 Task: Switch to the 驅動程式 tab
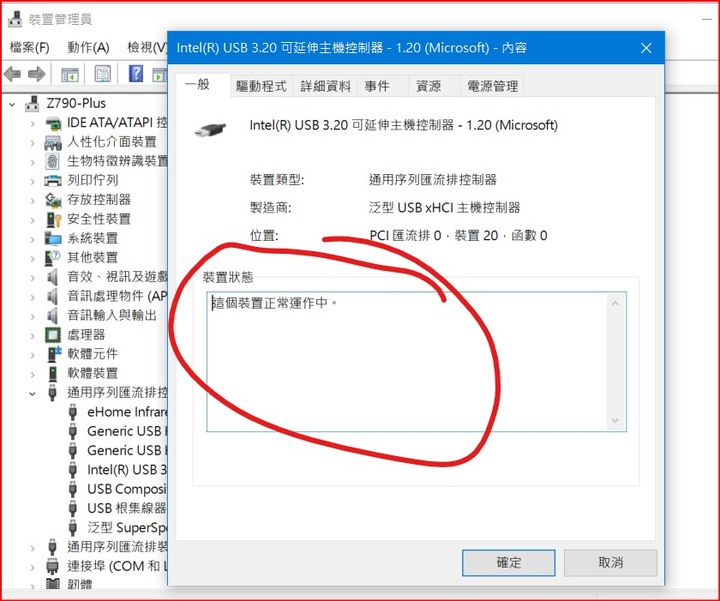tap(261, 86)
